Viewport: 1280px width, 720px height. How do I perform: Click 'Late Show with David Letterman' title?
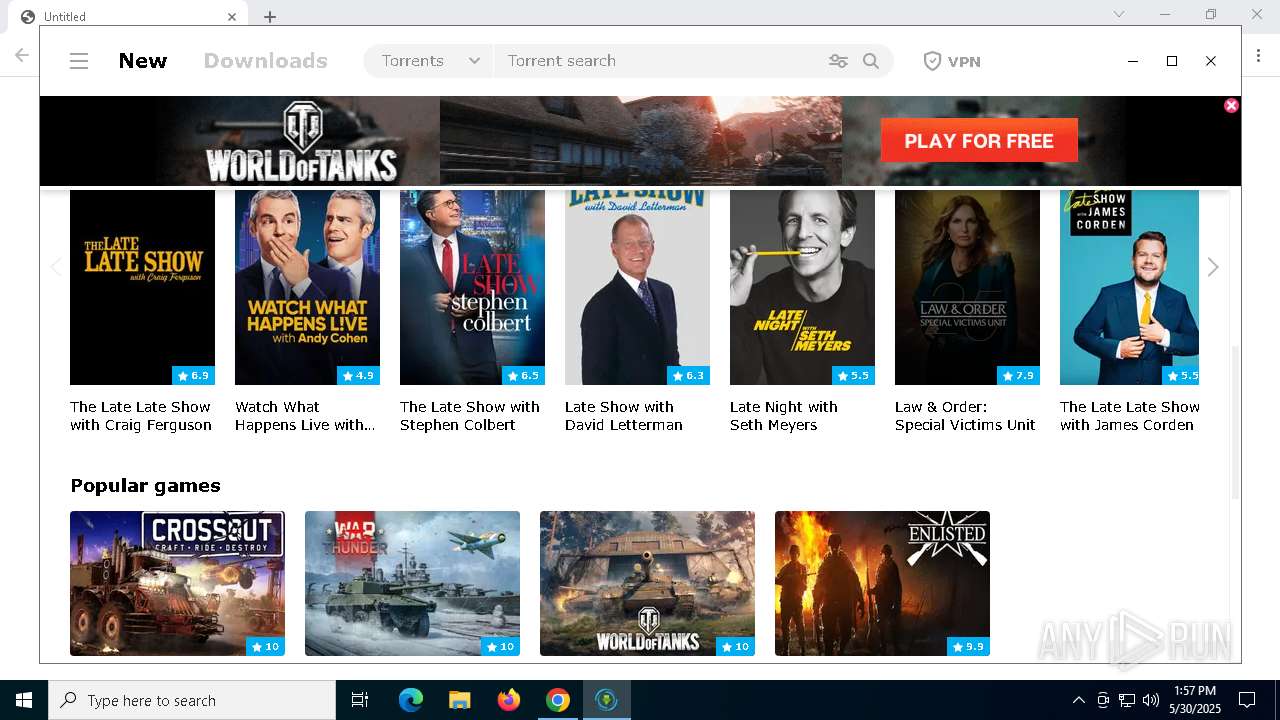[624, 416]
